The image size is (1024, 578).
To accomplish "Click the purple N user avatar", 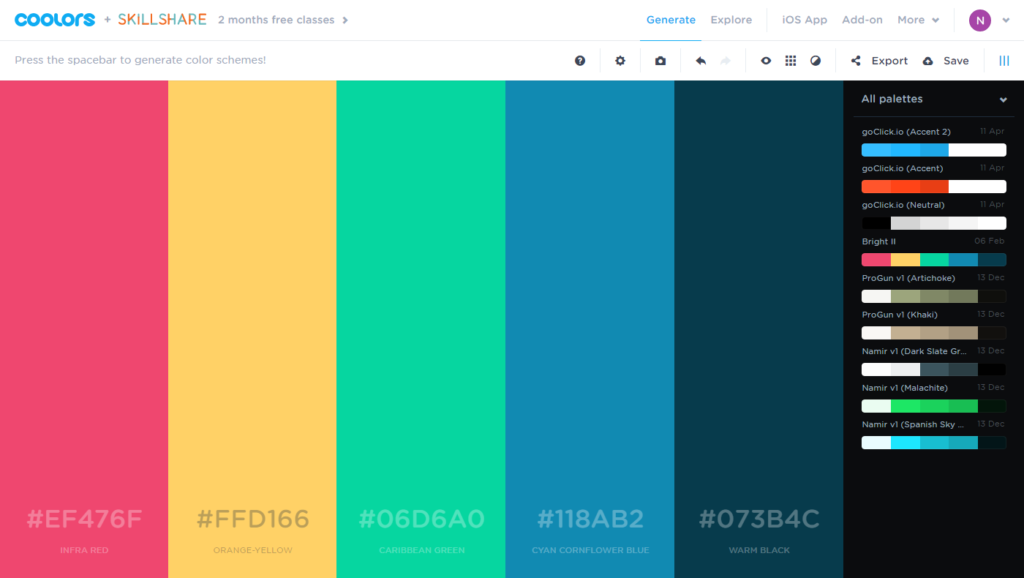I will pyautogui.click(x=980, y=20).
